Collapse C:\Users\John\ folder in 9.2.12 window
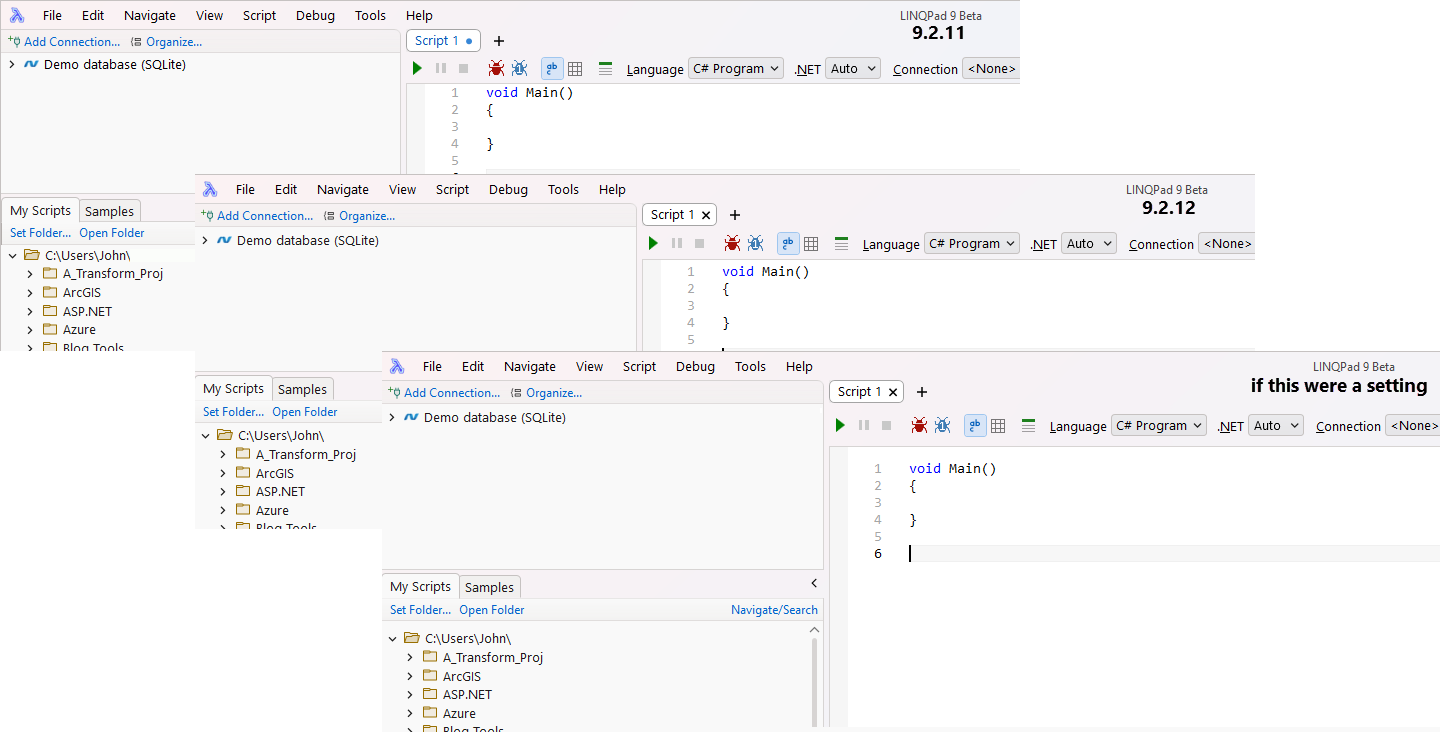The width and height of the screenshot is (1440, 732). [205, 435]
